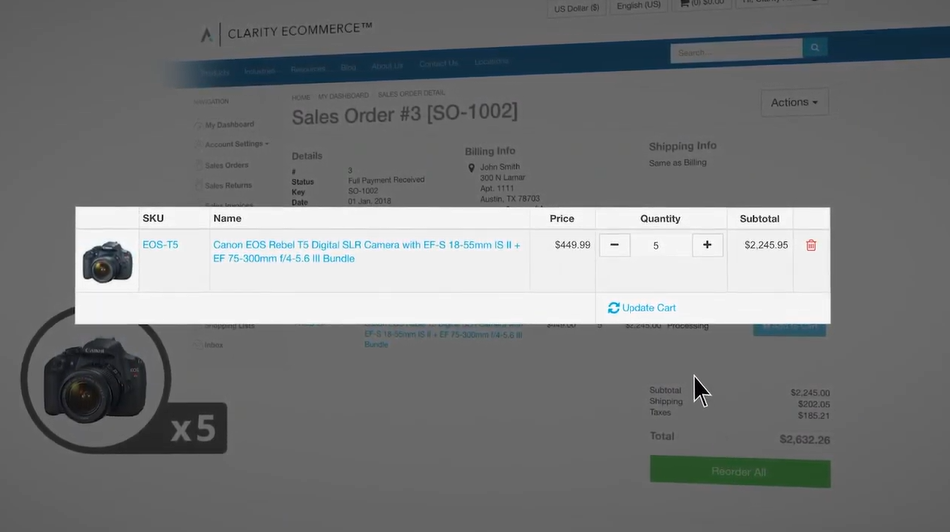Click the Update Cart link
The image size is (950, 532).
642,308
